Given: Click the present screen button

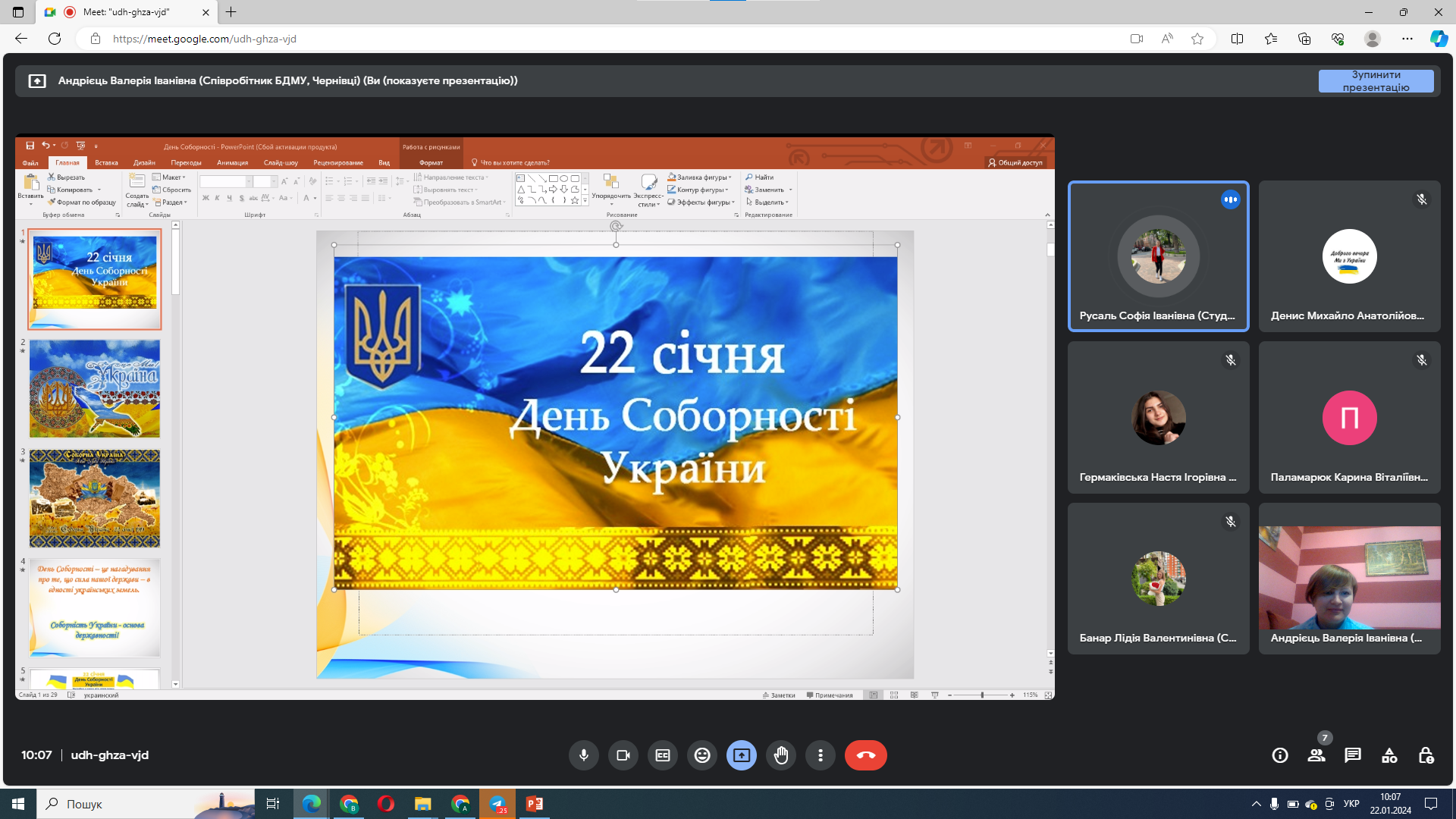Looking at the screenshot, I should click(x=742, y=755).
